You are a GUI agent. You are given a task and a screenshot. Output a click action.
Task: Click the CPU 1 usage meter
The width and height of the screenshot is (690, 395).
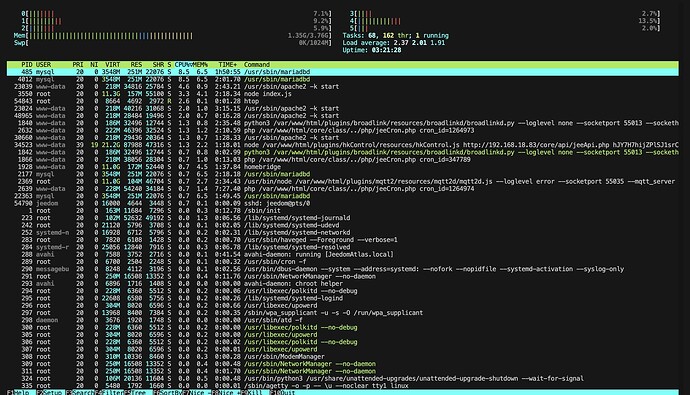coord(176,21)
